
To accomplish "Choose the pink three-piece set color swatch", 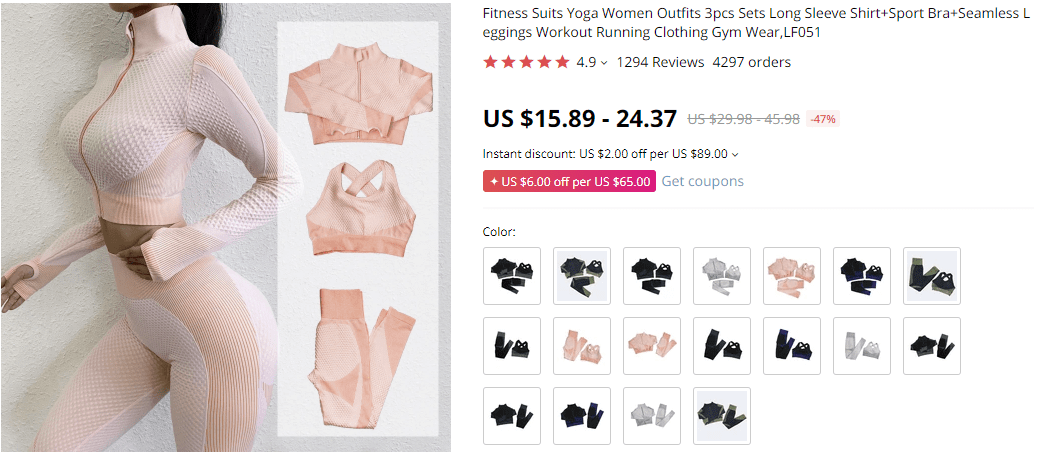I will point(791,276).
